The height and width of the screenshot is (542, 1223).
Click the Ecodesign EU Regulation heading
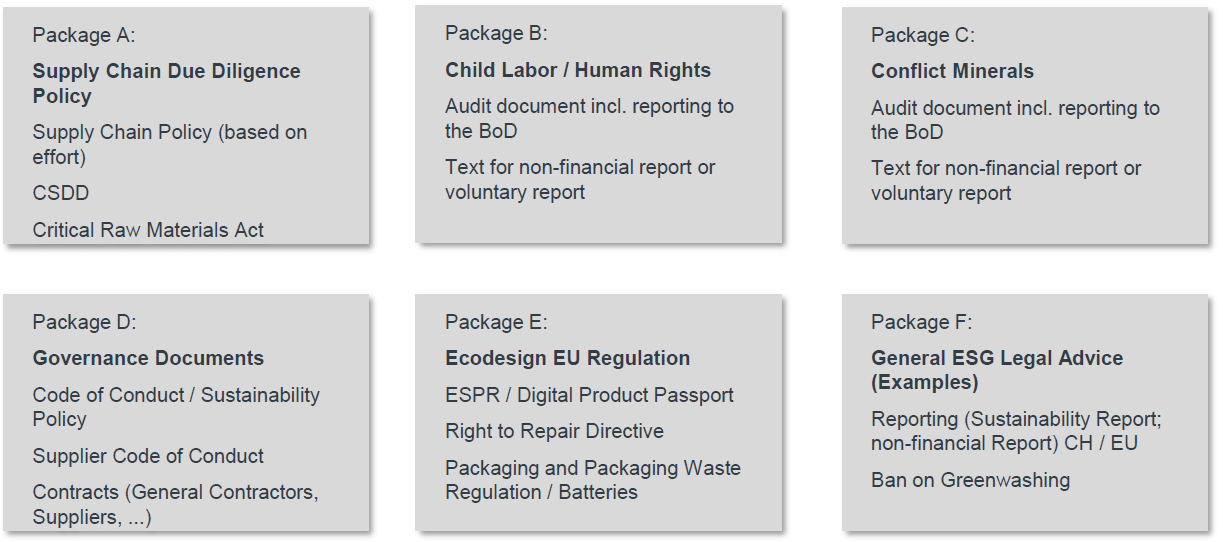point(568,358)
